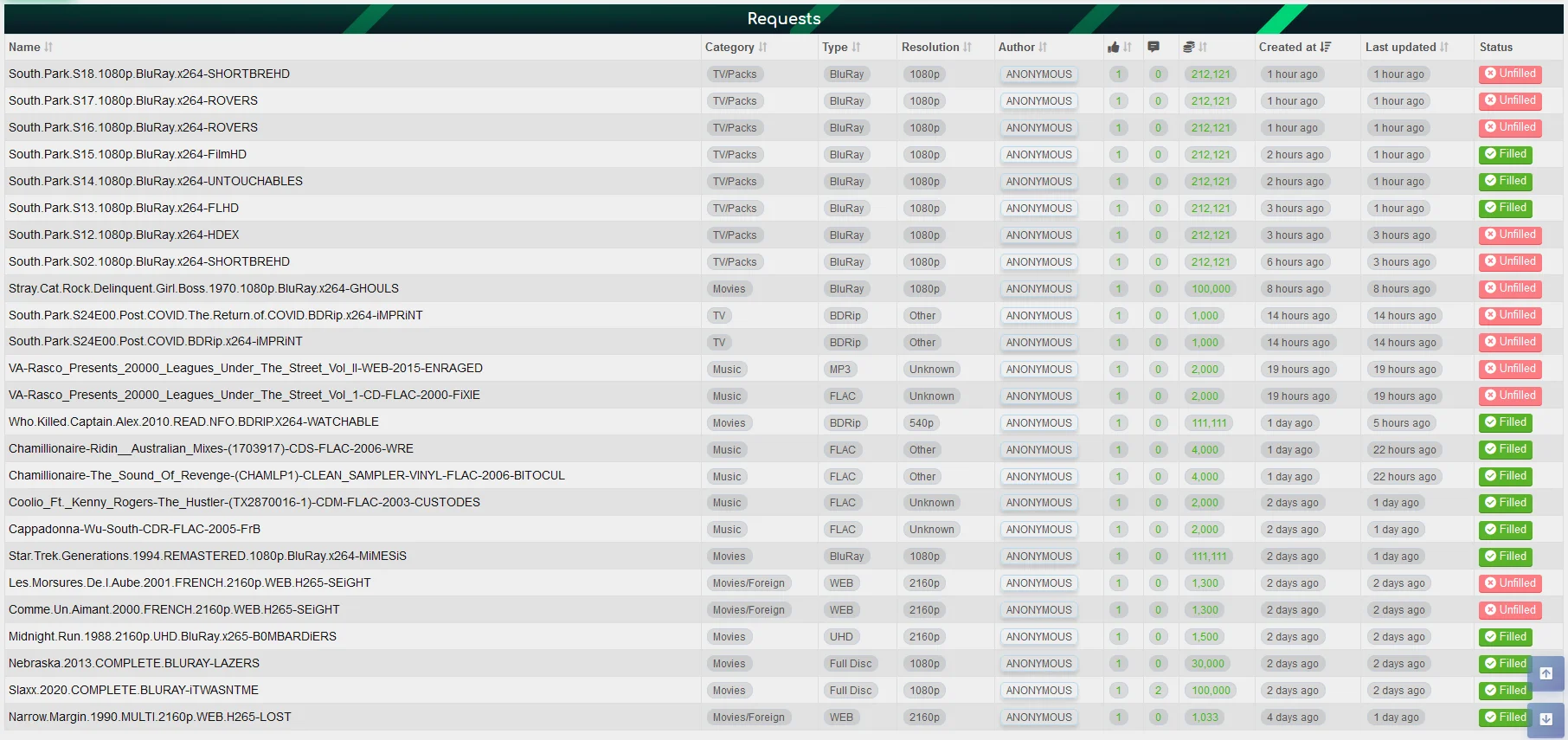The image size is (1568, 740).
Task: Click the Music badge of Chamillionaire-Ridin row
Action: 727,450
